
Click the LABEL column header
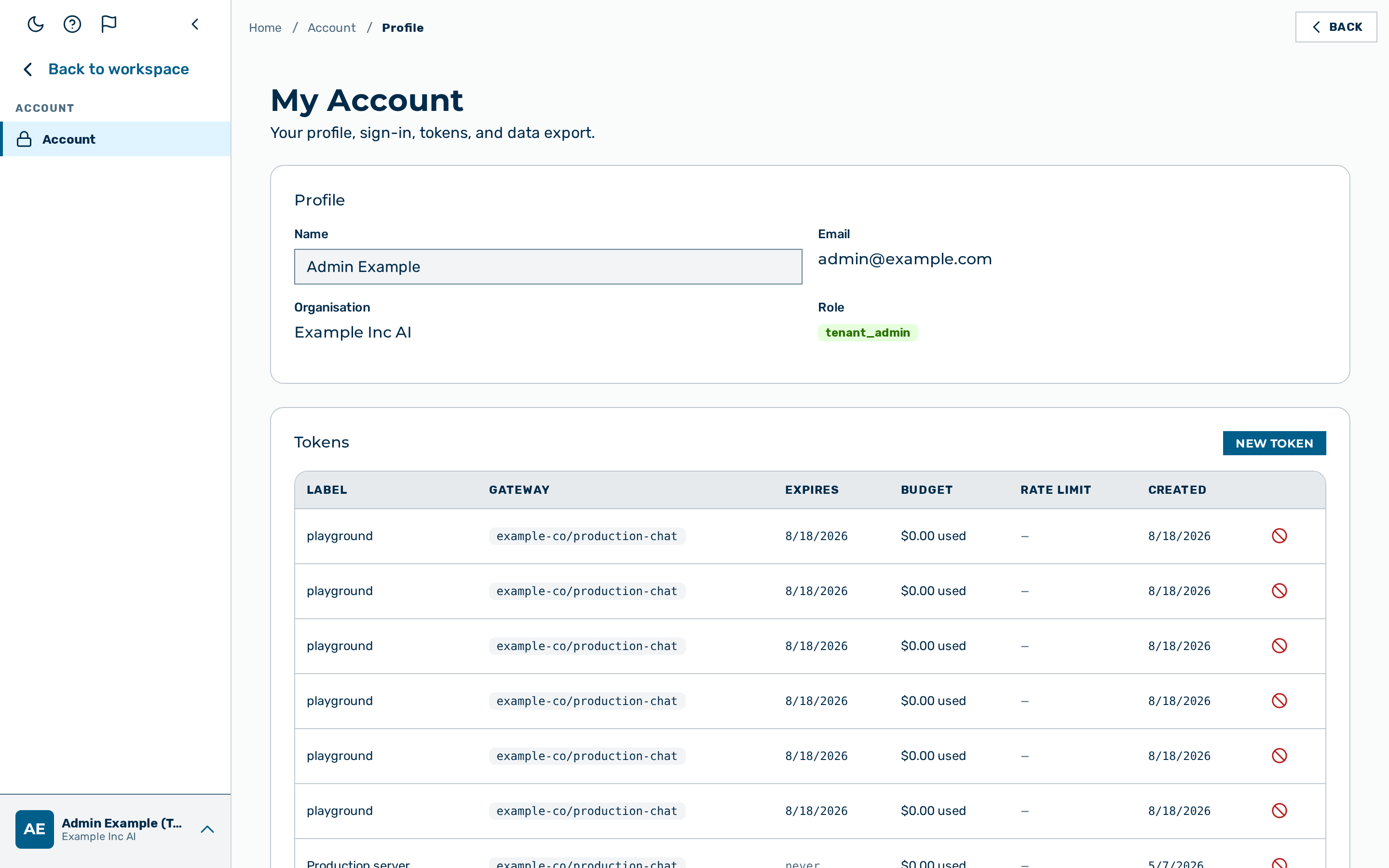(327, 489)
